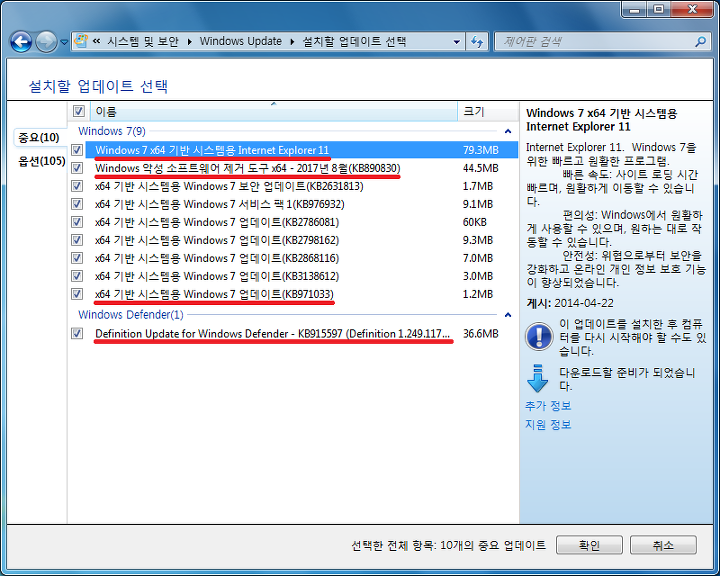
Task: Open the 지원 정보 link
Action: 548,424
